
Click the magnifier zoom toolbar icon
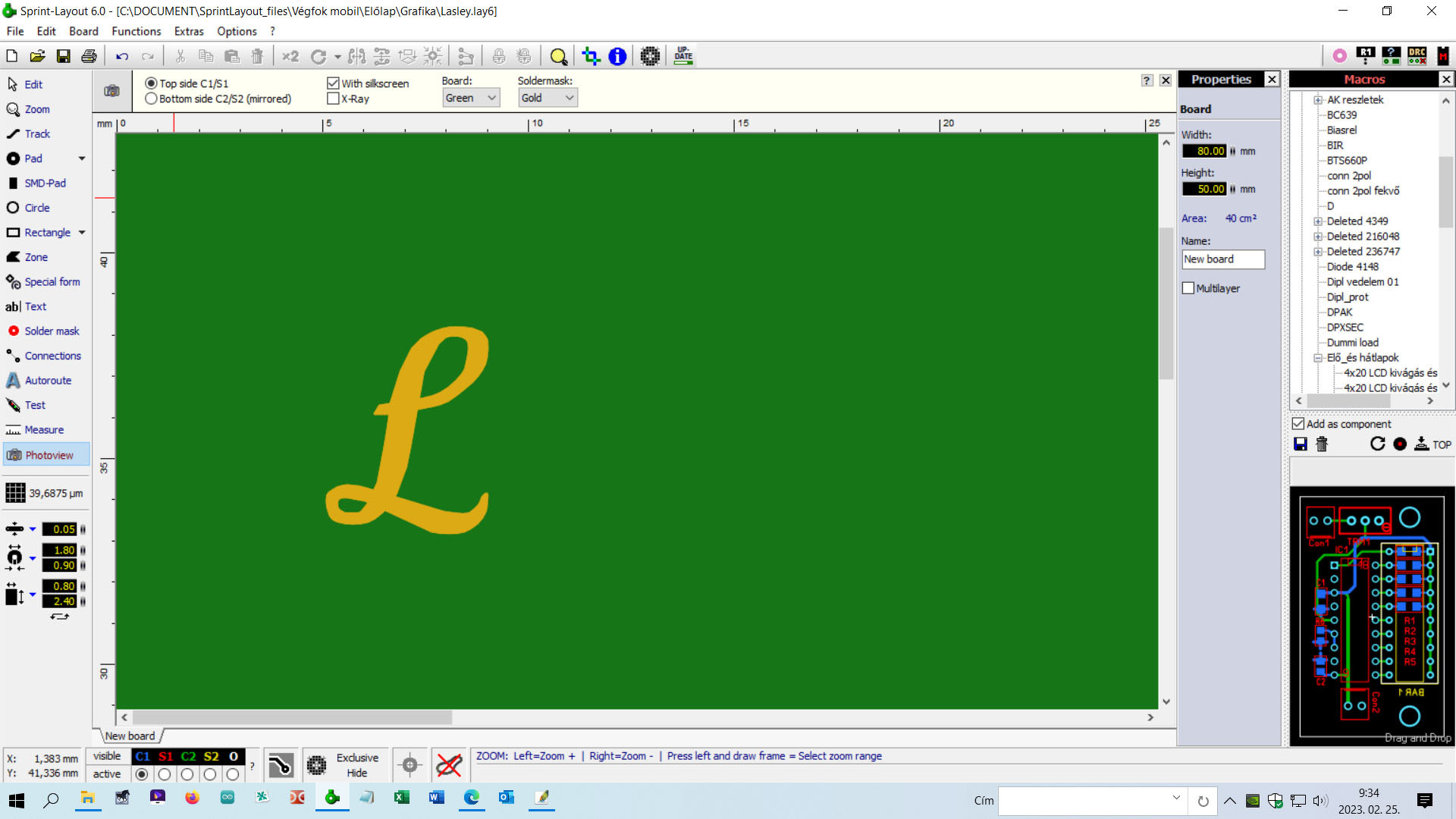pyautogui.click(x=558, y=56)
